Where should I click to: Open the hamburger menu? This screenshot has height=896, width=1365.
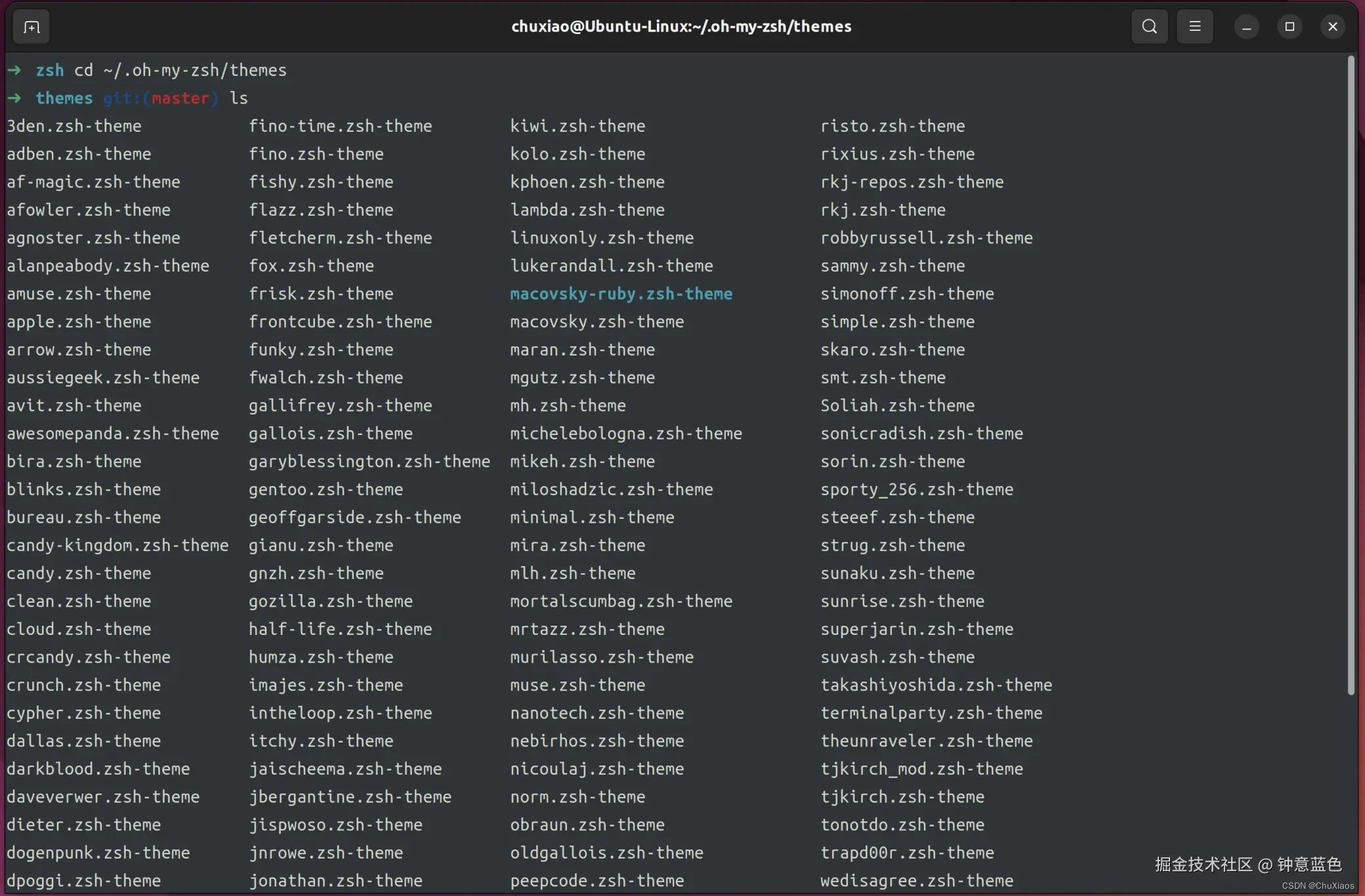click(x=1194, y=27)
